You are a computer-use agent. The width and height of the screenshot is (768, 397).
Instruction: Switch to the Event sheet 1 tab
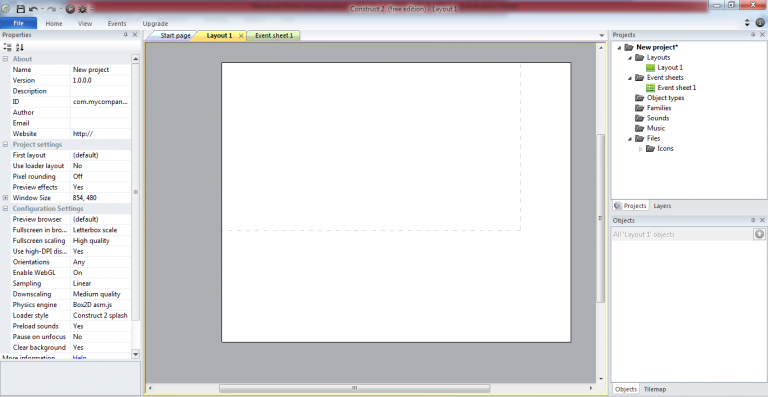(273, 36)
